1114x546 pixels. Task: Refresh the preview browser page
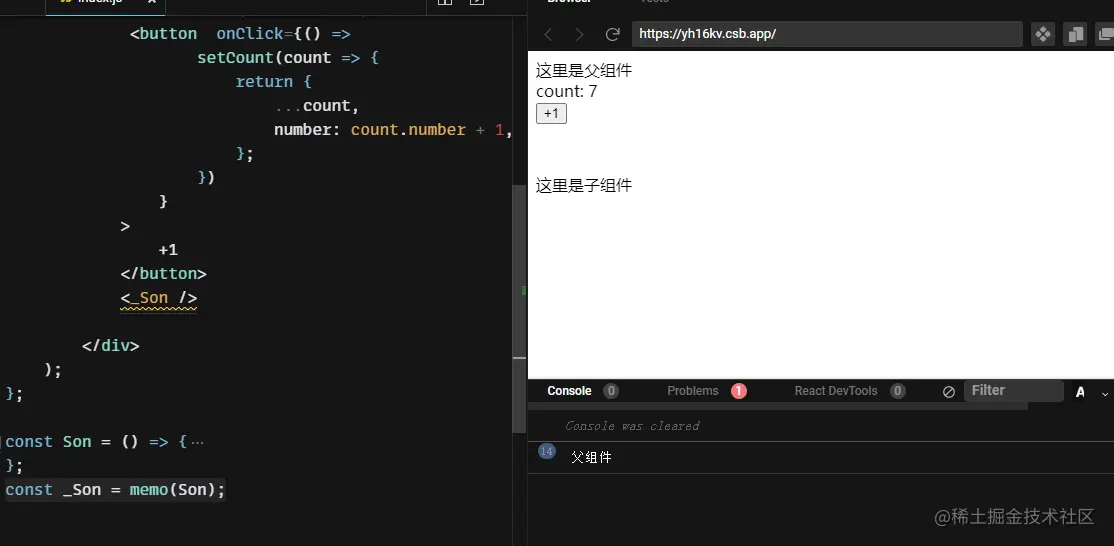612,34
